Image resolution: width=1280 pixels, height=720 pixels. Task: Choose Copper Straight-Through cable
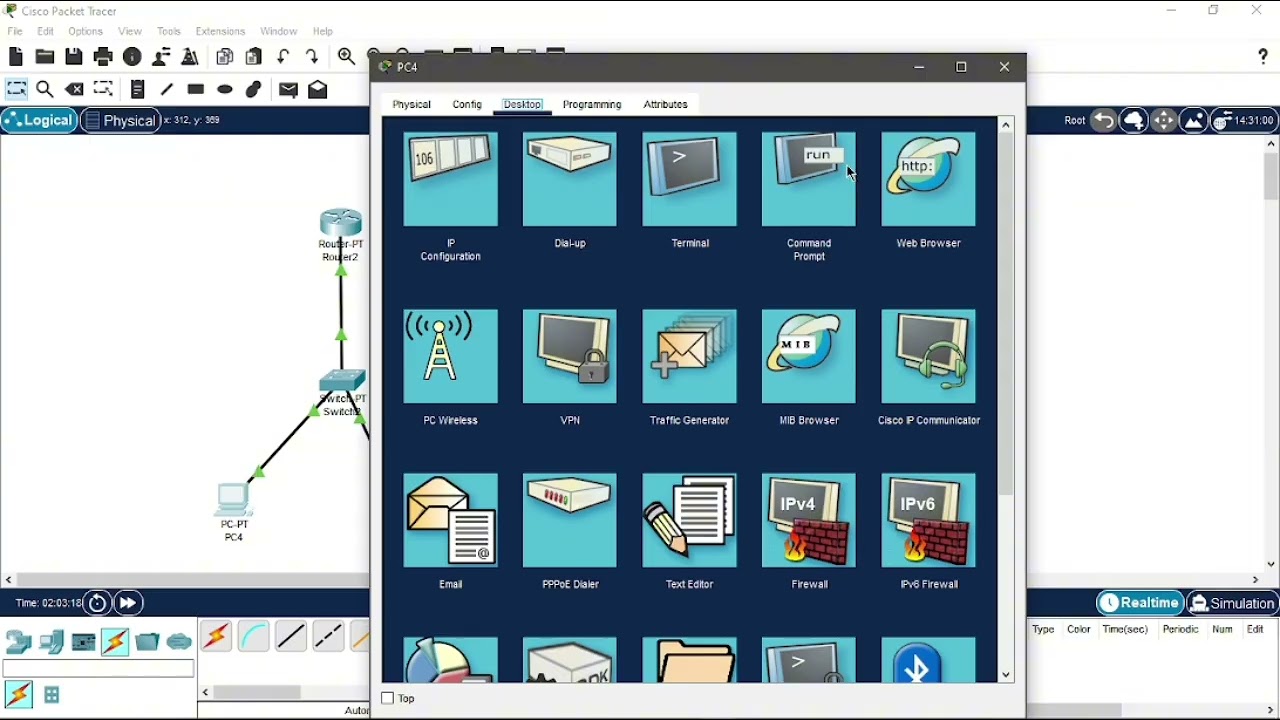pyautogui.click(x=291, y=637)
